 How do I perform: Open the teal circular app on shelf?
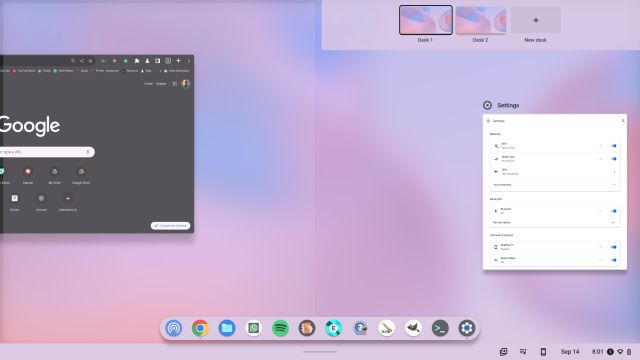333,328
